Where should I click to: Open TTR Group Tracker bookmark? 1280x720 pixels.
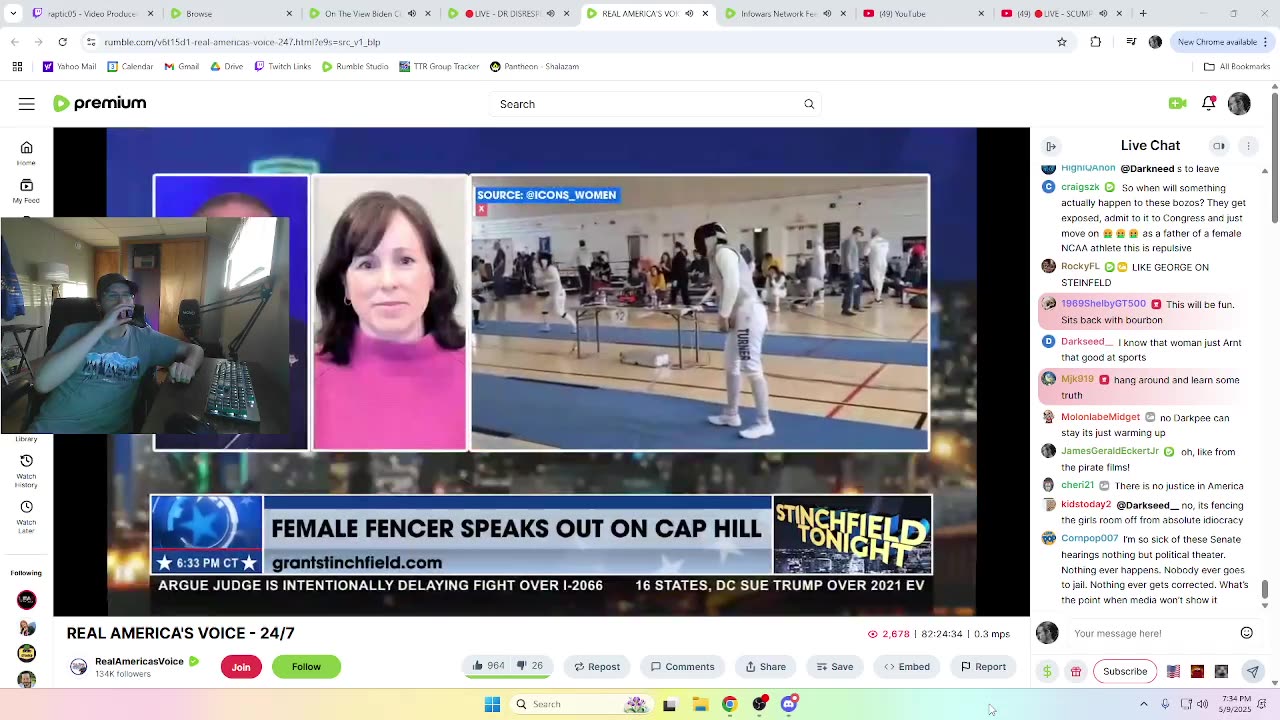point(438,67)
